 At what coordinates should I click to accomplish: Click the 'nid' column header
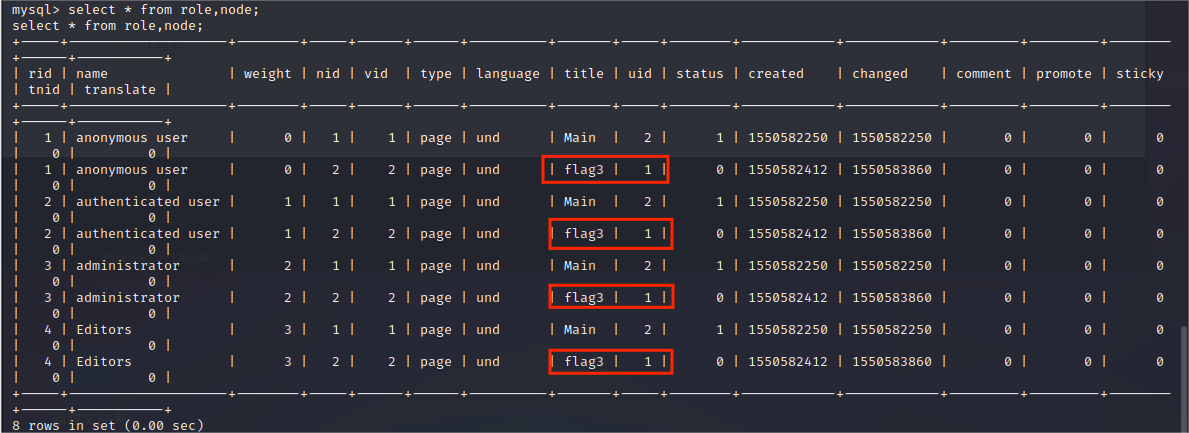pos(328,74)
